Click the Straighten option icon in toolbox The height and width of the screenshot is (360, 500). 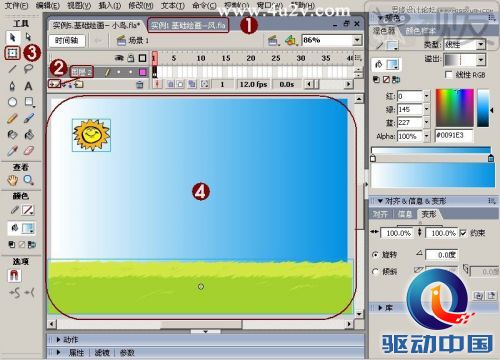(30, 293)
